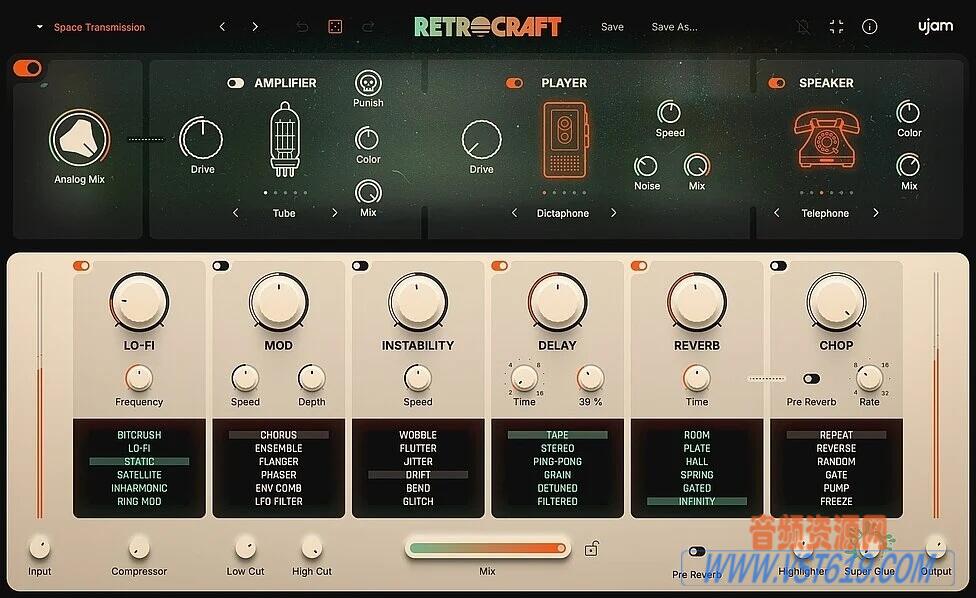
Task: Click the Amplifier Mix knob
Action: (x=368, y=192)
